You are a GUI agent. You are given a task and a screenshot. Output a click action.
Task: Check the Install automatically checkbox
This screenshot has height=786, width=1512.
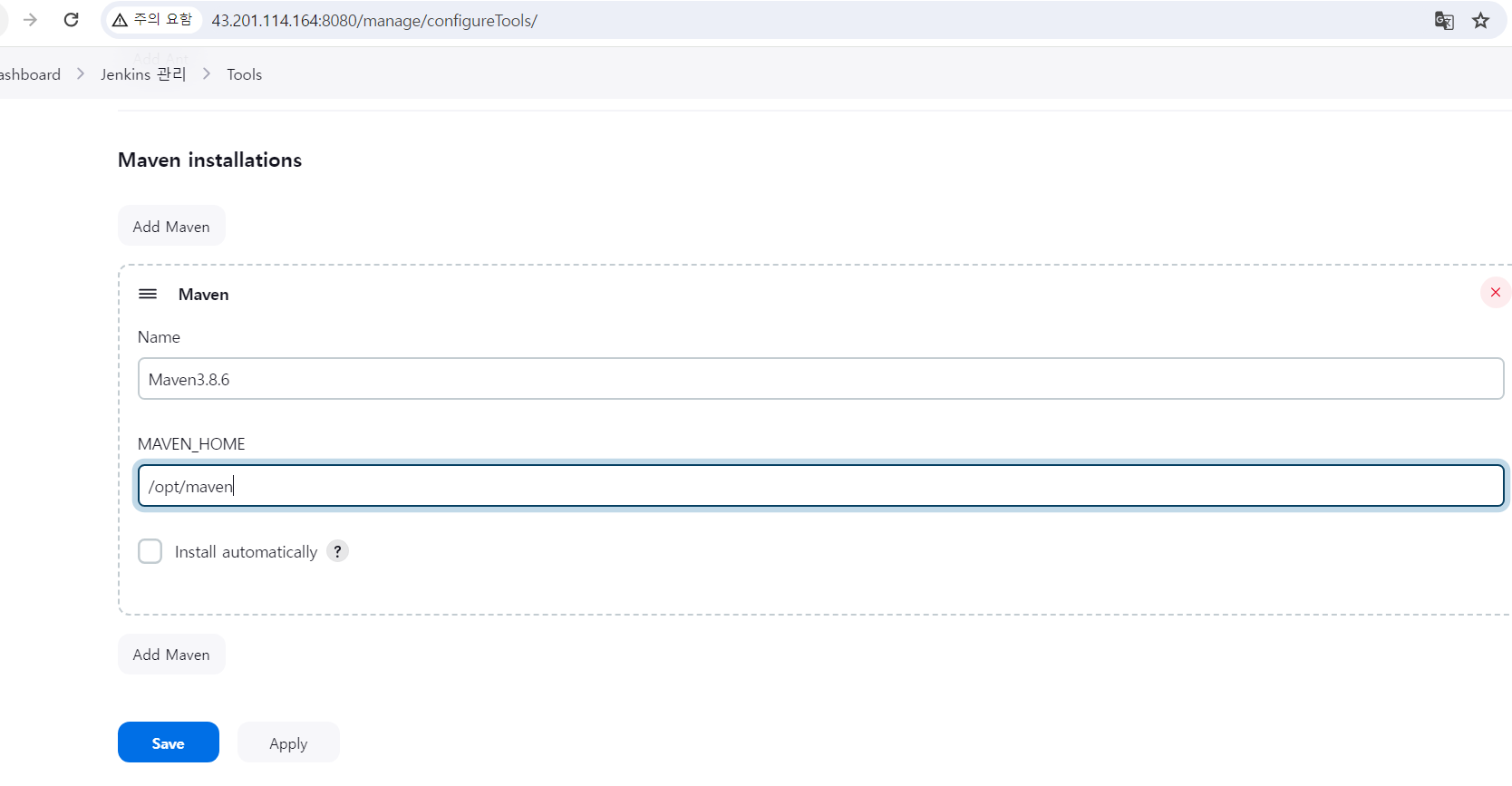[x=150, y=551]
